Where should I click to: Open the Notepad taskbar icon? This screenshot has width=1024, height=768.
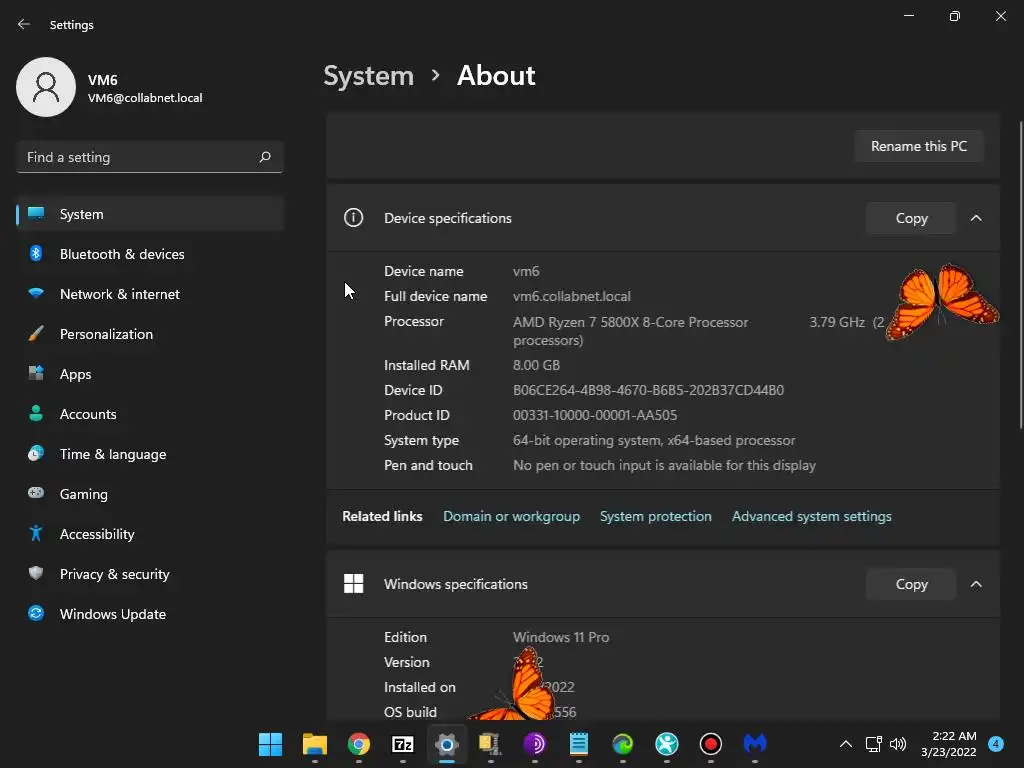579,744
